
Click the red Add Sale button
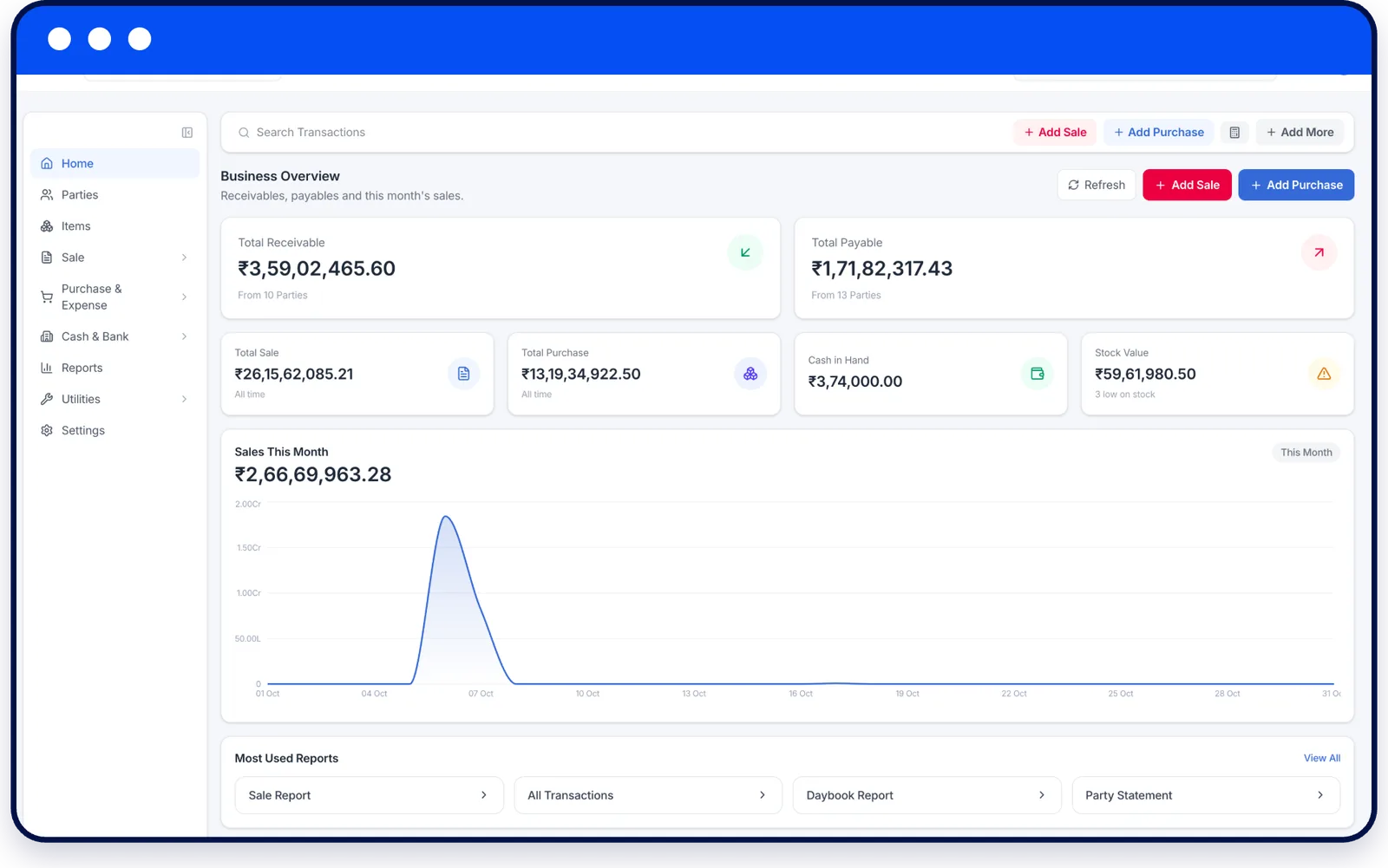pos(1187,185)
